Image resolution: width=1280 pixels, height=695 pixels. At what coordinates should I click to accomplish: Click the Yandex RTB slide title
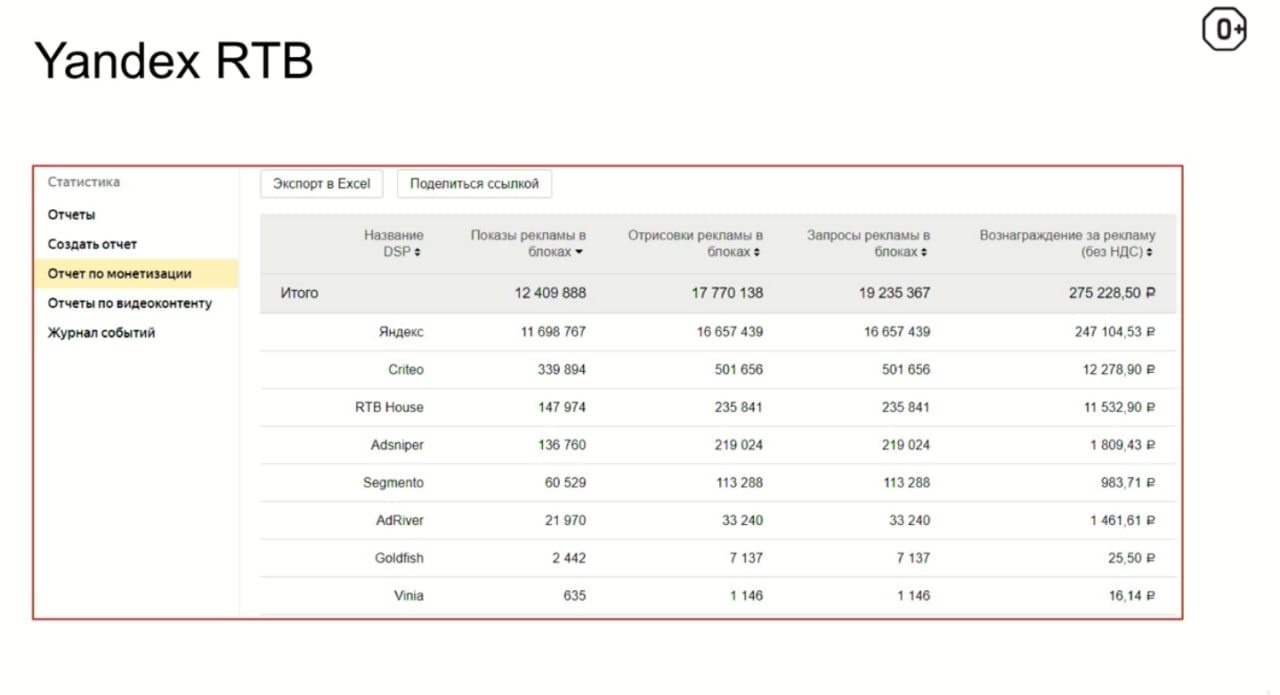tap(174, 61)
